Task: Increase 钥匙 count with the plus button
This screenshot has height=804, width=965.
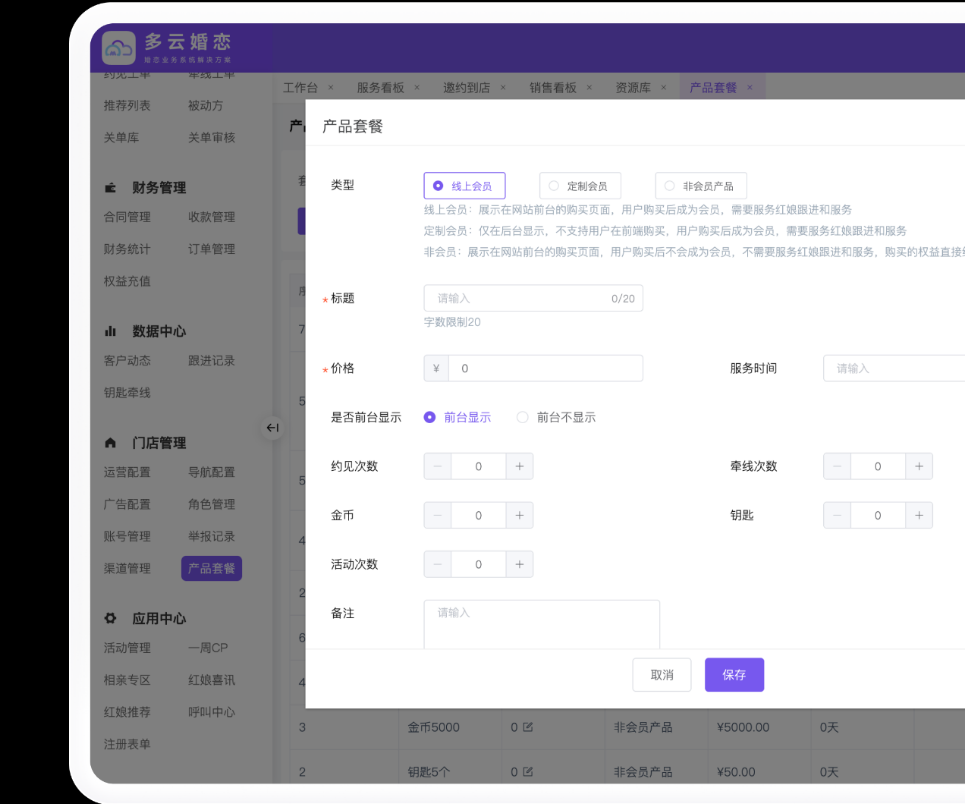Action: 918,515
